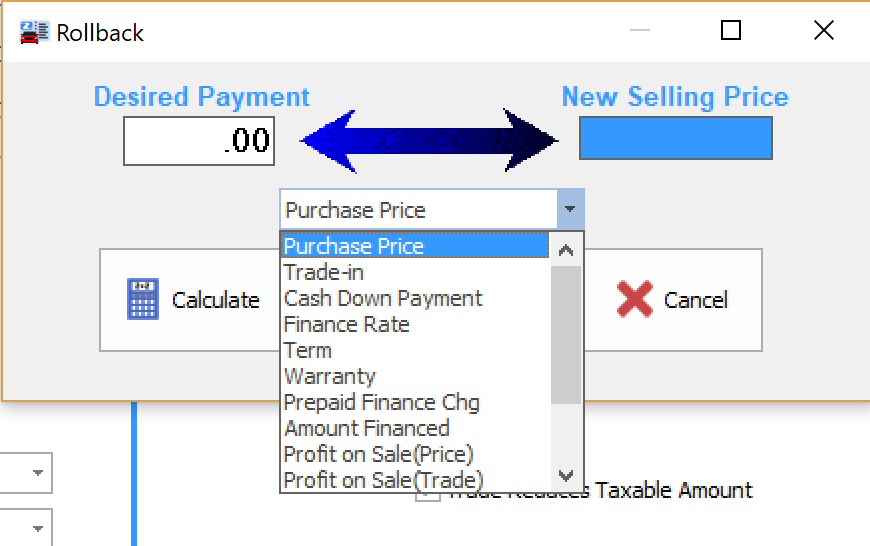Click the red X Cancel icon
This screenshot has height=546, width=870.
635,299
